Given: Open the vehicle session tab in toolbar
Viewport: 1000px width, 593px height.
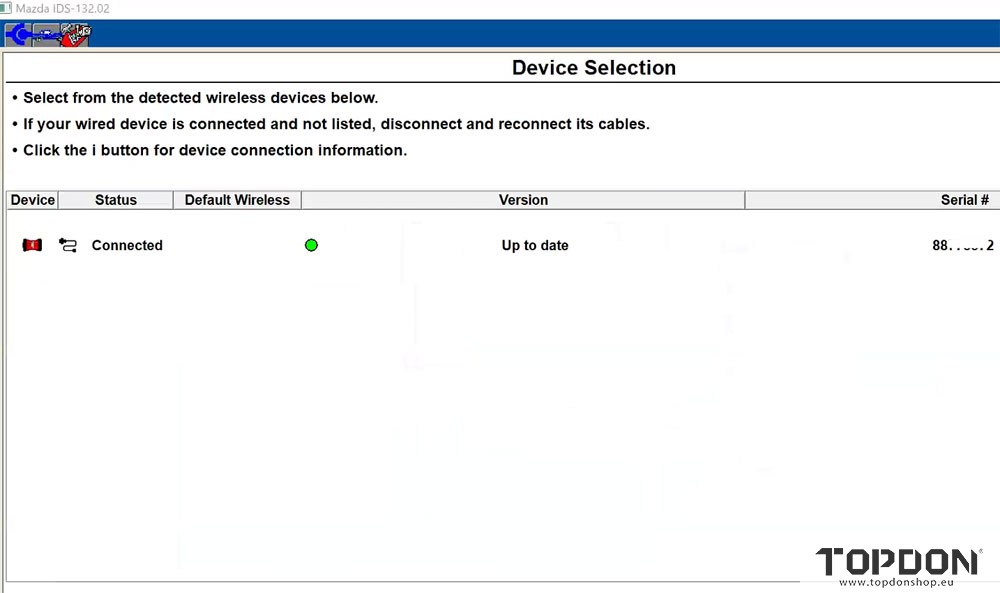Looking at the screenshot, I should coord(46,34).
